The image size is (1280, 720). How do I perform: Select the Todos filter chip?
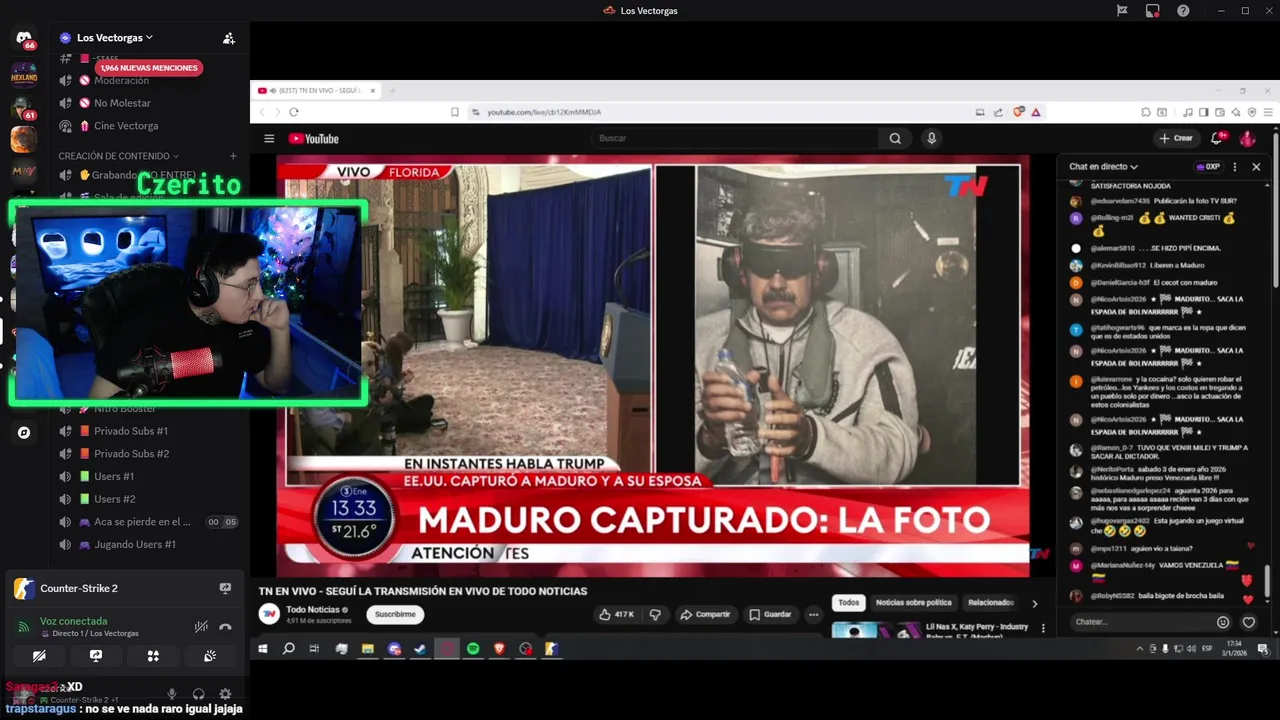point(848,603)
